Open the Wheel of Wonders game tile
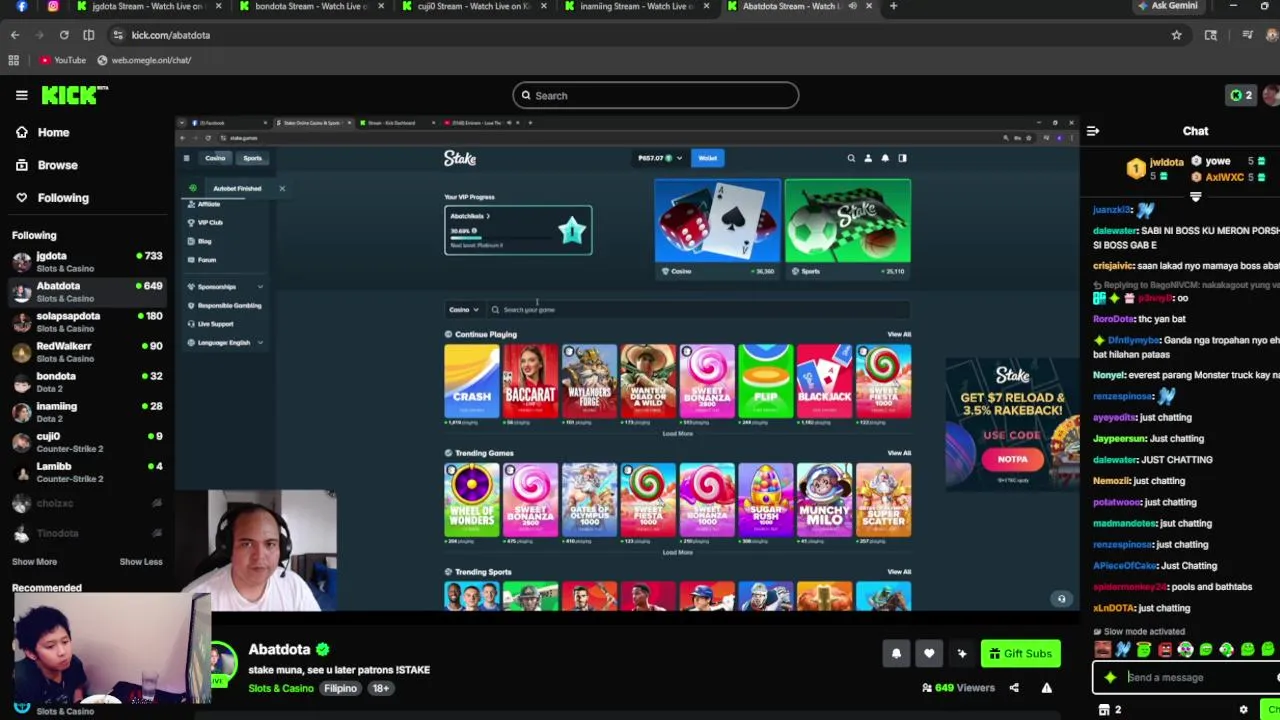The width and height of the screenshot is (1280, 720). point(472,500)
